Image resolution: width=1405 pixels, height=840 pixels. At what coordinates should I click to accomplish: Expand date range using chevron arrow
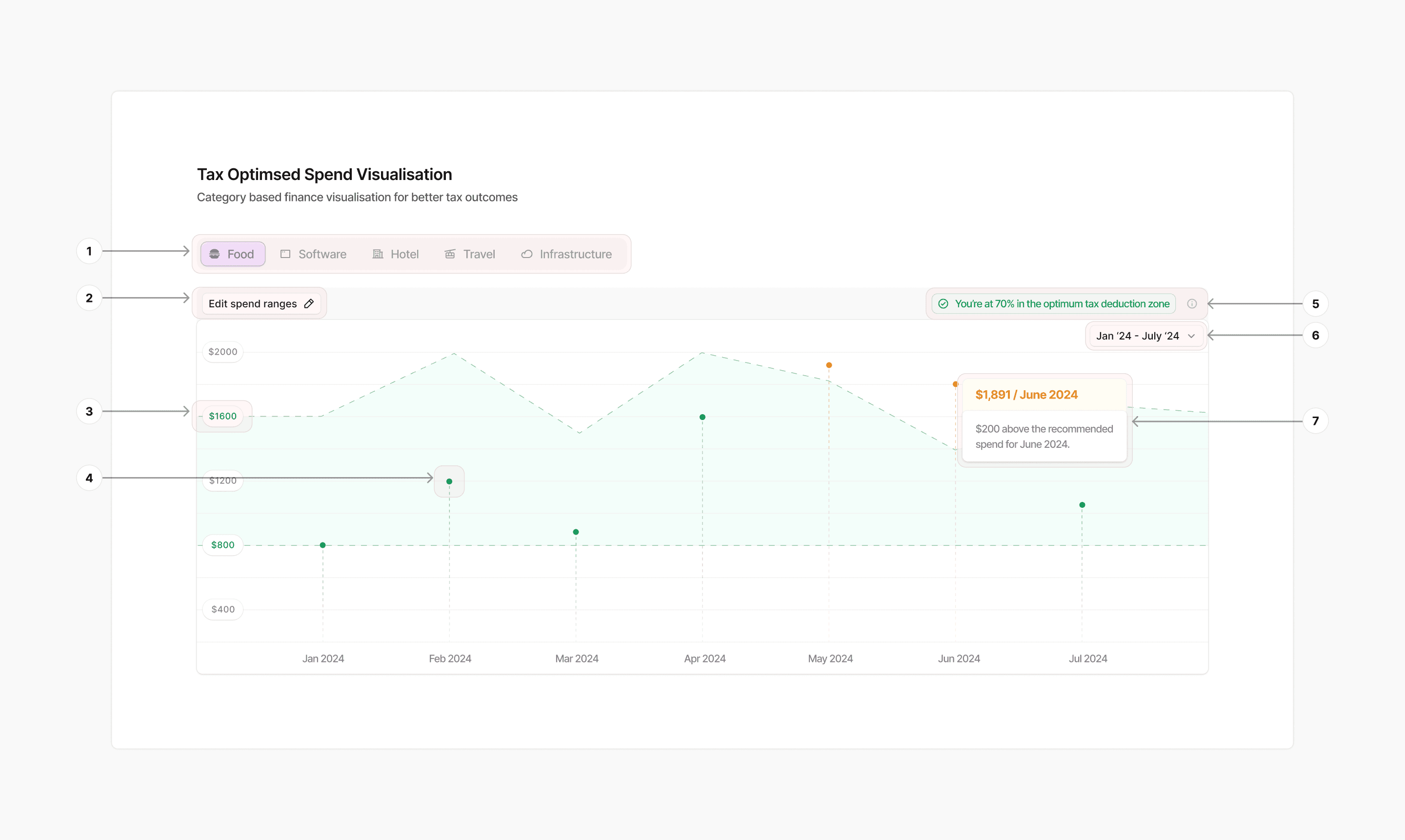(x=1191, y=336)
